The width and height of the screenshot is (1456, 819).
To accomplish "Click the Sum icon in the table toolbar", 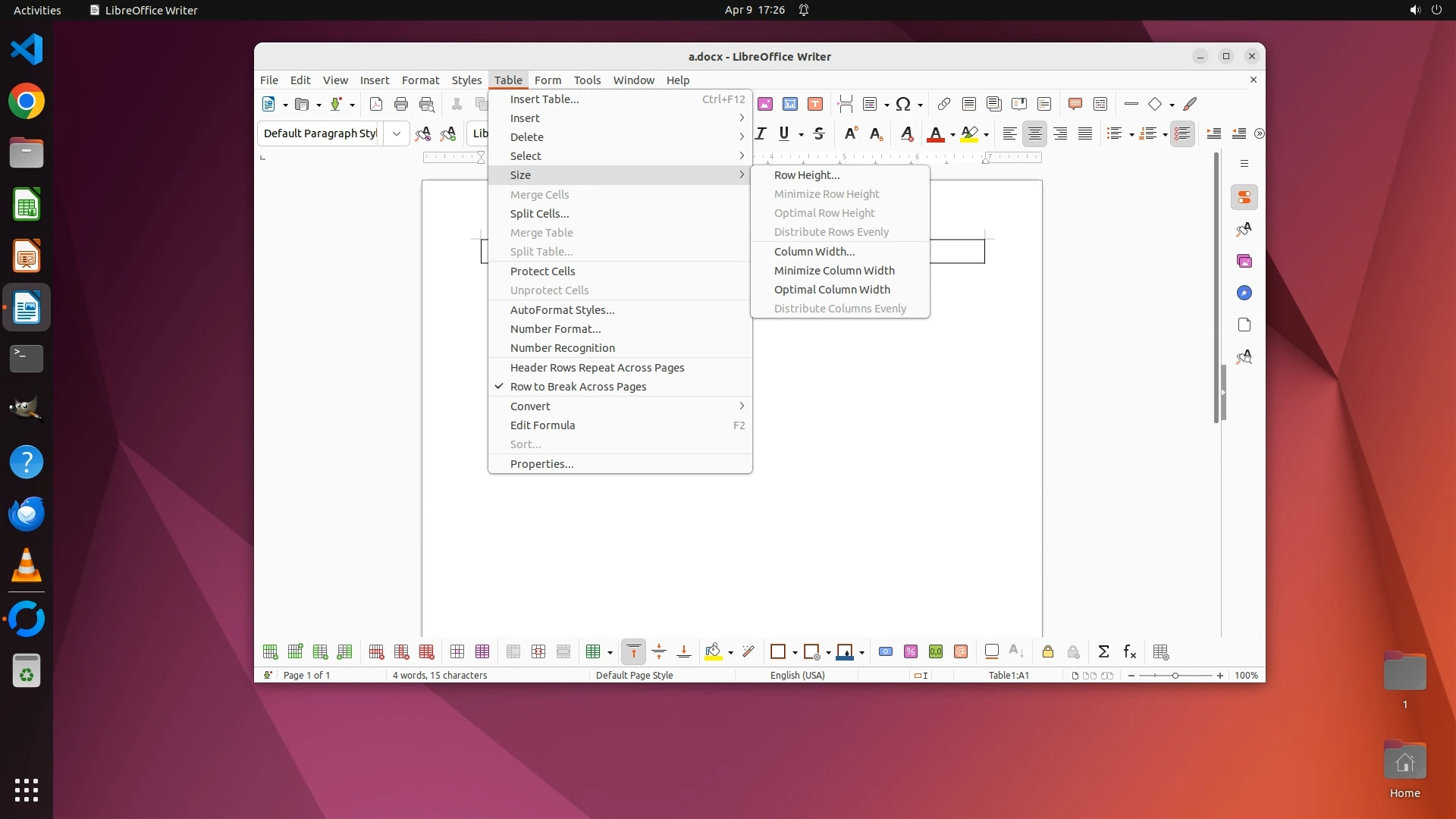I will pyautogui.click(x=1103, y=651).
